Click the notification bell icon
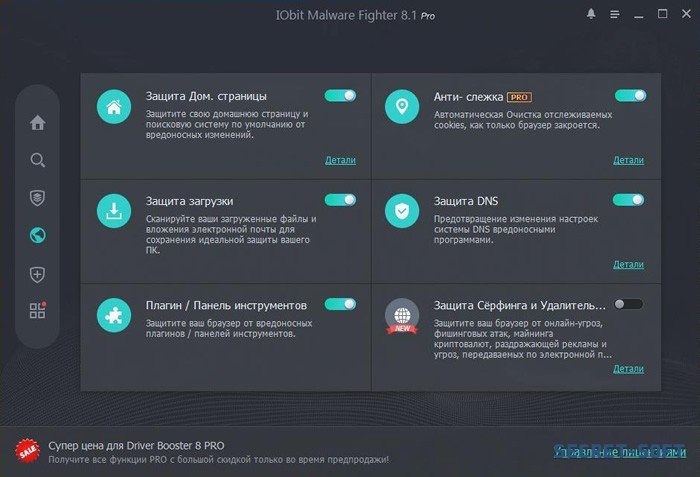Screen dimensions: 700x477 591,14
